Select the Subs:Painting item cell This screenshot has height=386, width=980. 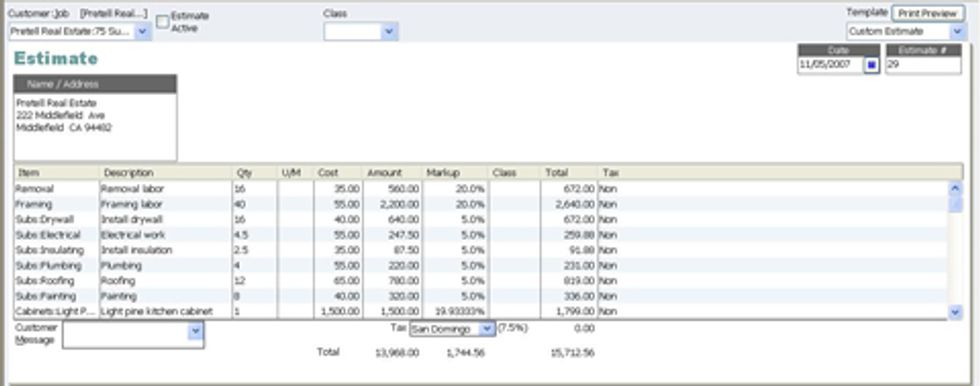[56, 296]
